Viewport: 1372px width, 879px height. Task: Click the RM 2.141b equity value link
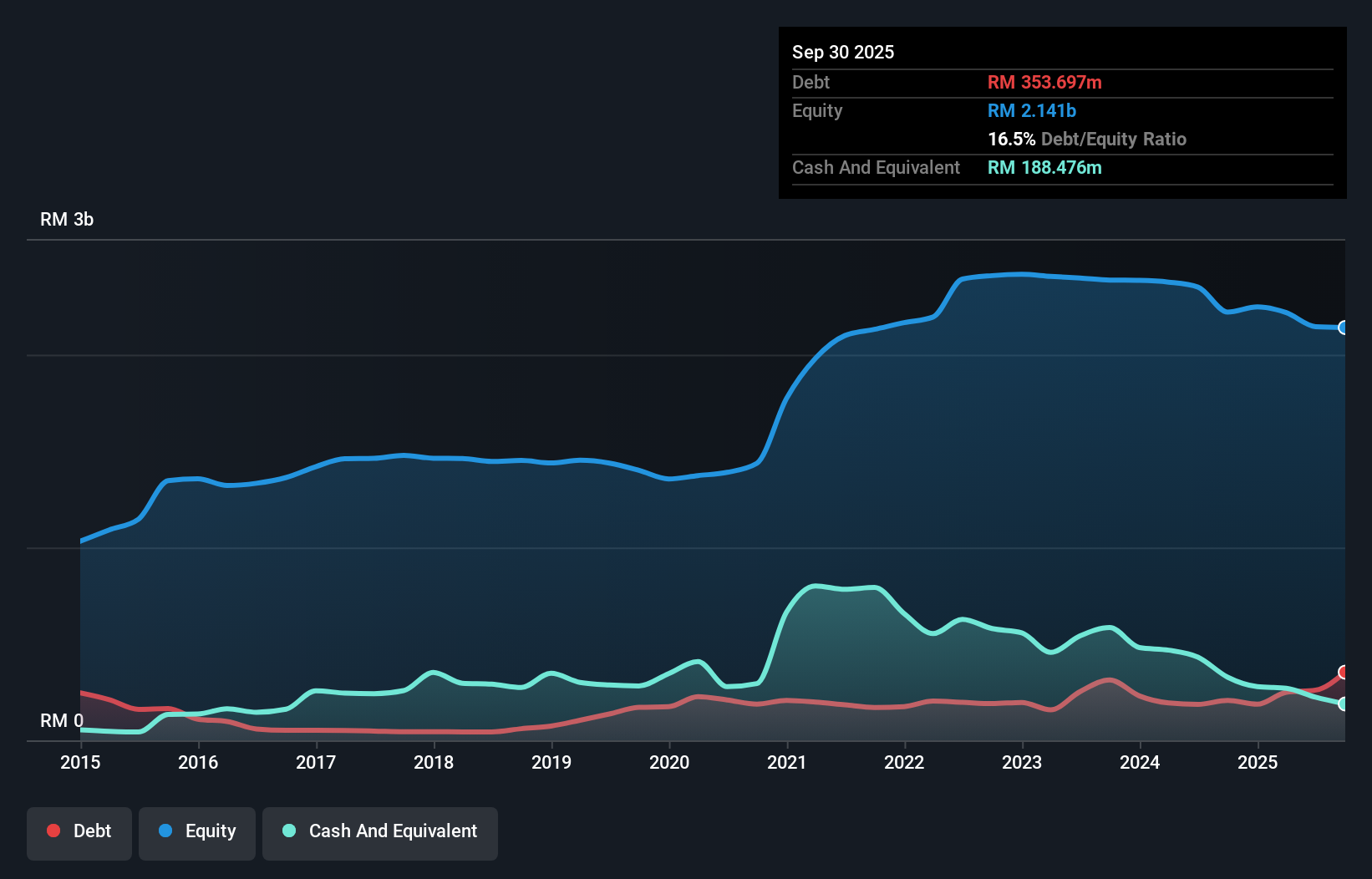pyautogui.click(x=1031, y=110)
